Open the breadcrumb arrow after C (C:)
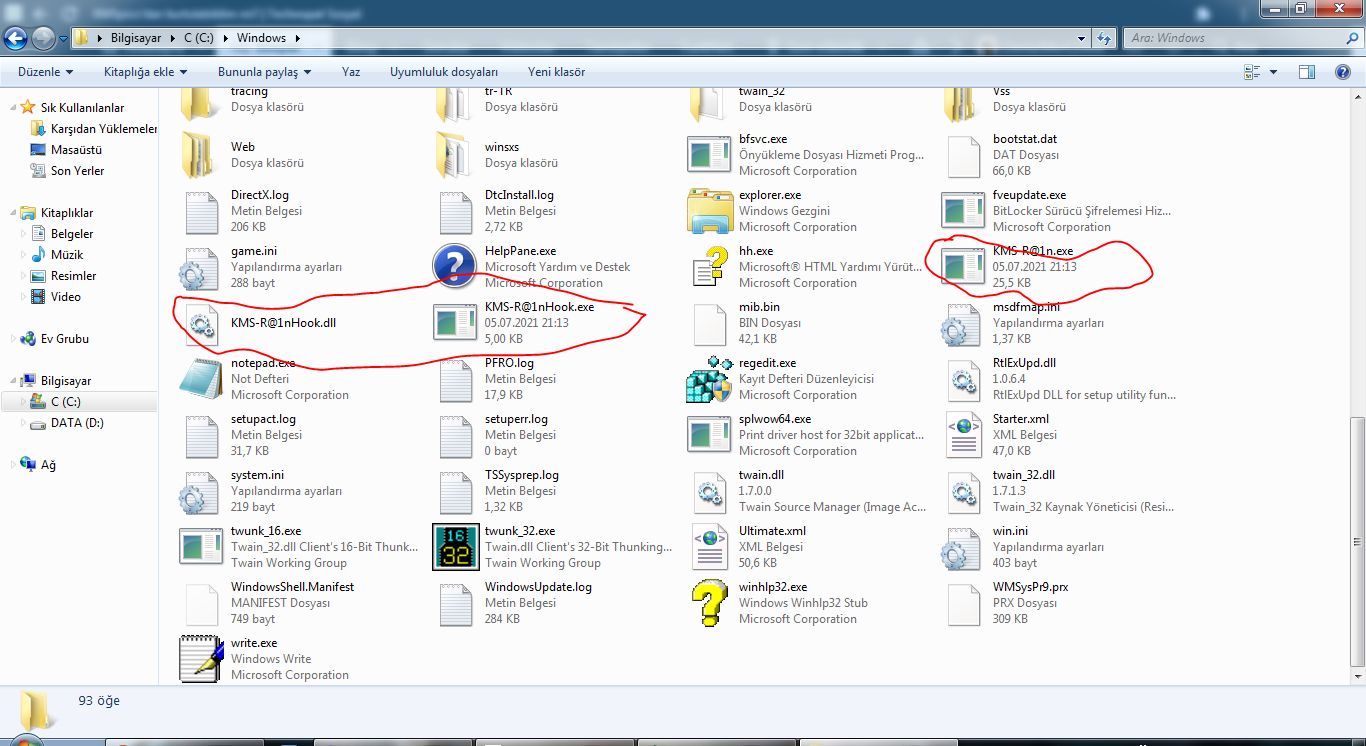Screen dimensions: 1366x746 (x=226, y=38)
